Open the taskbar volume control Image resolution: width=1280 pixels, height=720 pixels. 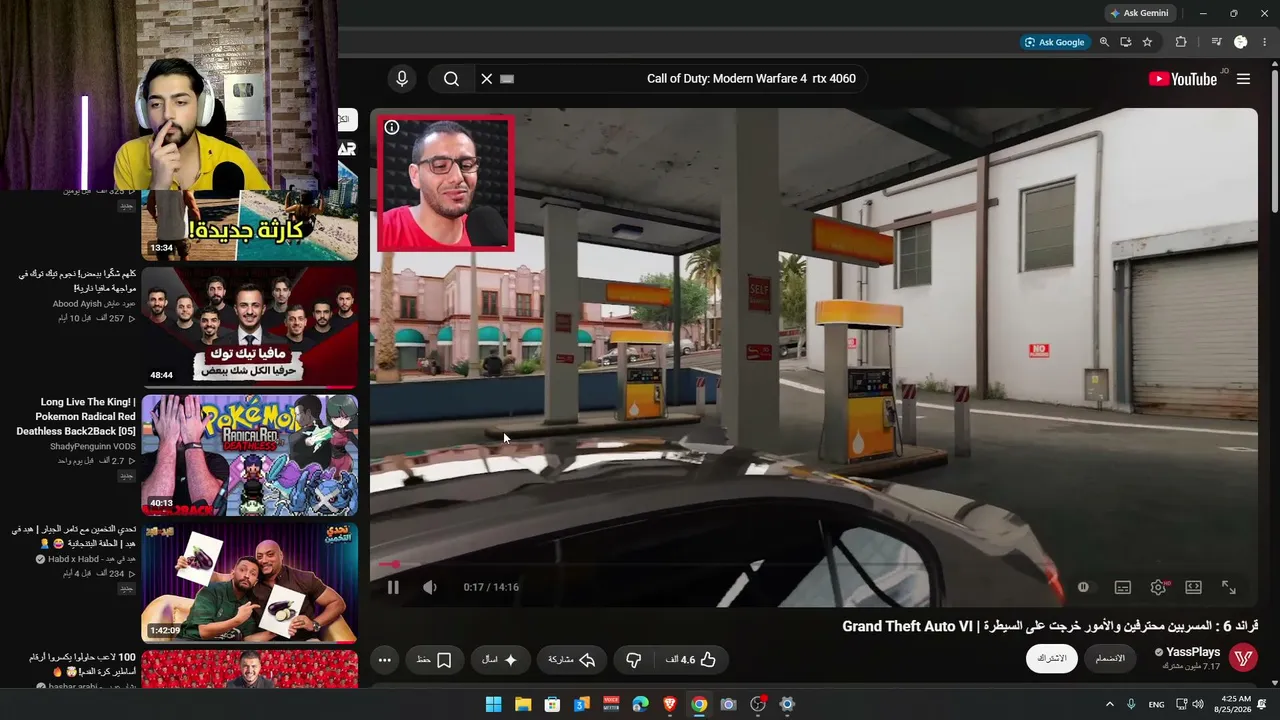point(1198,704)
